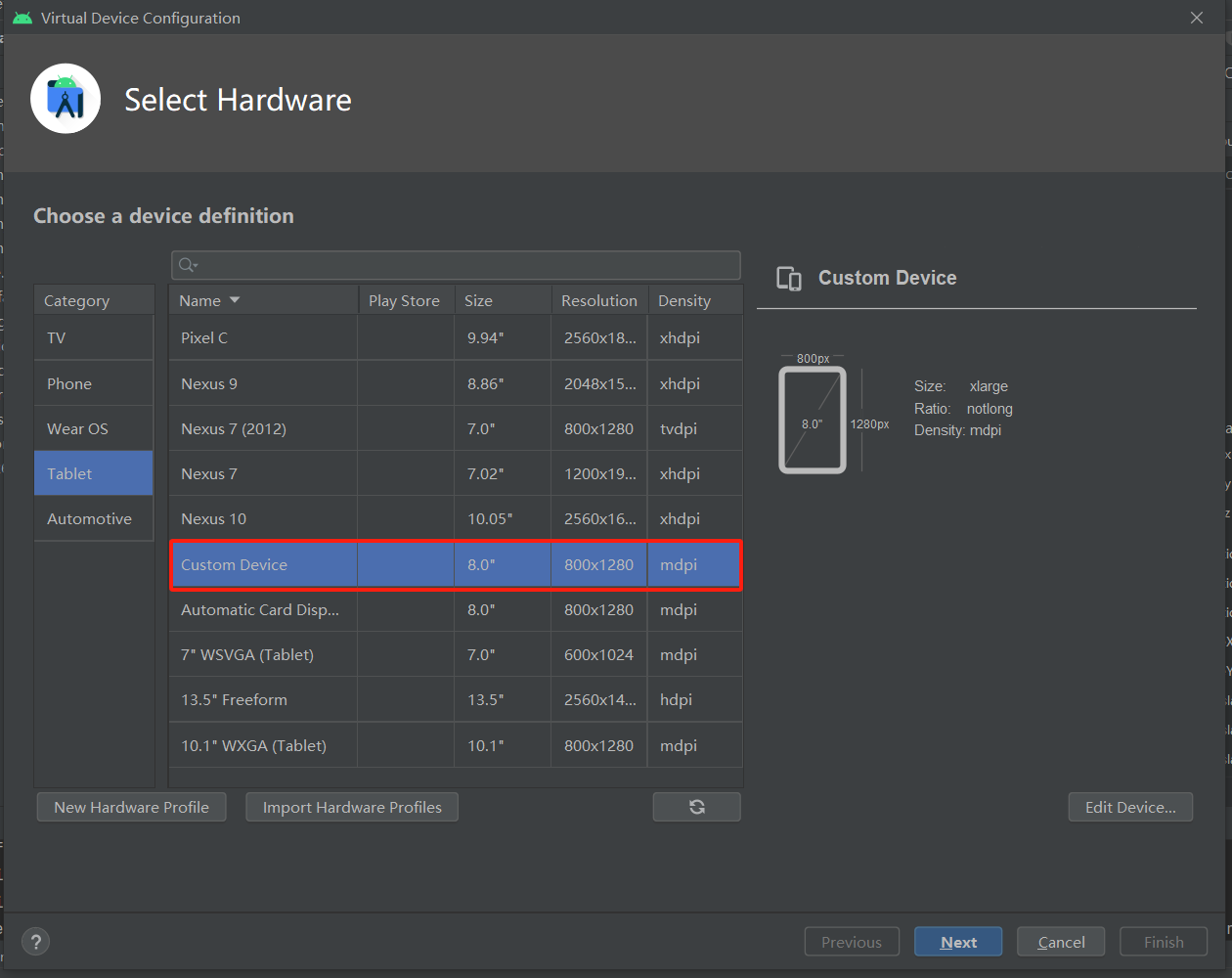The height and width of the screenshot is (978, 1232).
Task: Select the Nexus 7 (2012) device row
Action: pyautogui.click(x=456, y=428)
